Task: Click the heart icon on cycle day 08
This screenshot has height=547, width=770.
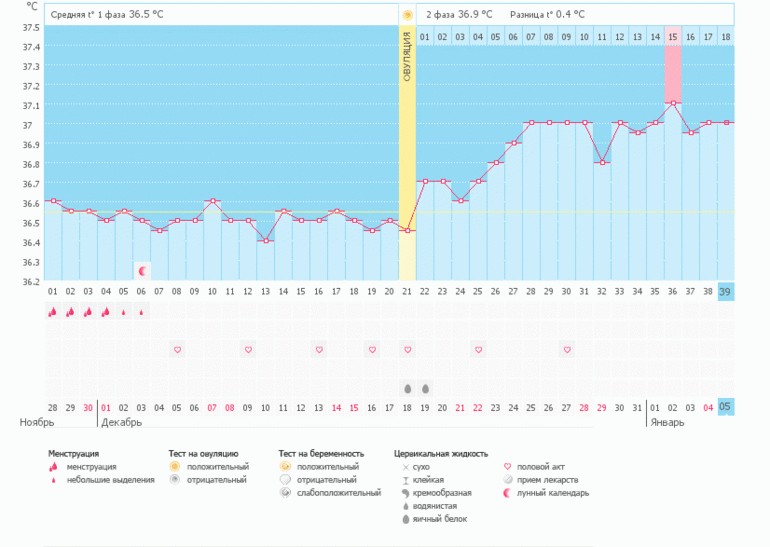Action: pyautogui.click(x=177, y=350)
